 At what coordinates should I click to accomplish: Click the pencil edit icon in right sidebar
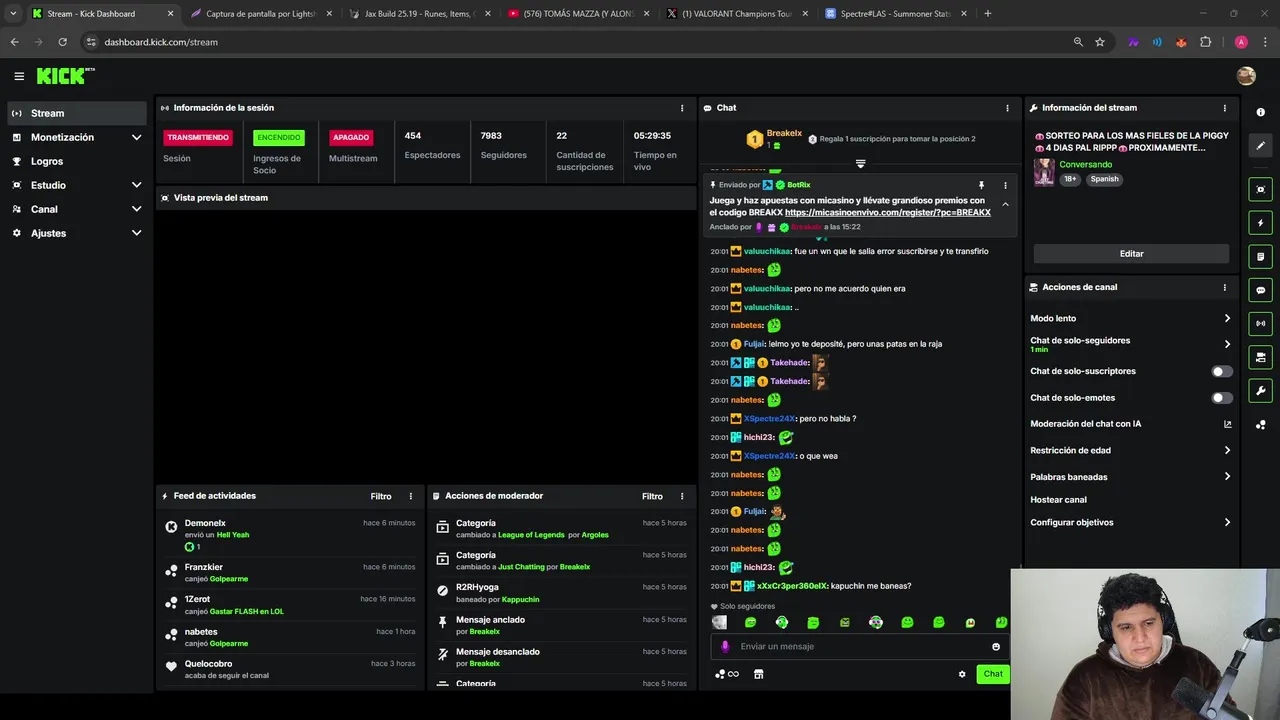pos(1260,145)
